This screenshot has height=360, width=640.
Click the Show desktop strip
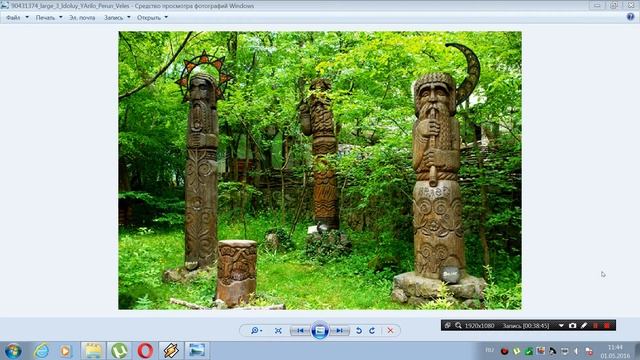(637, 351)
